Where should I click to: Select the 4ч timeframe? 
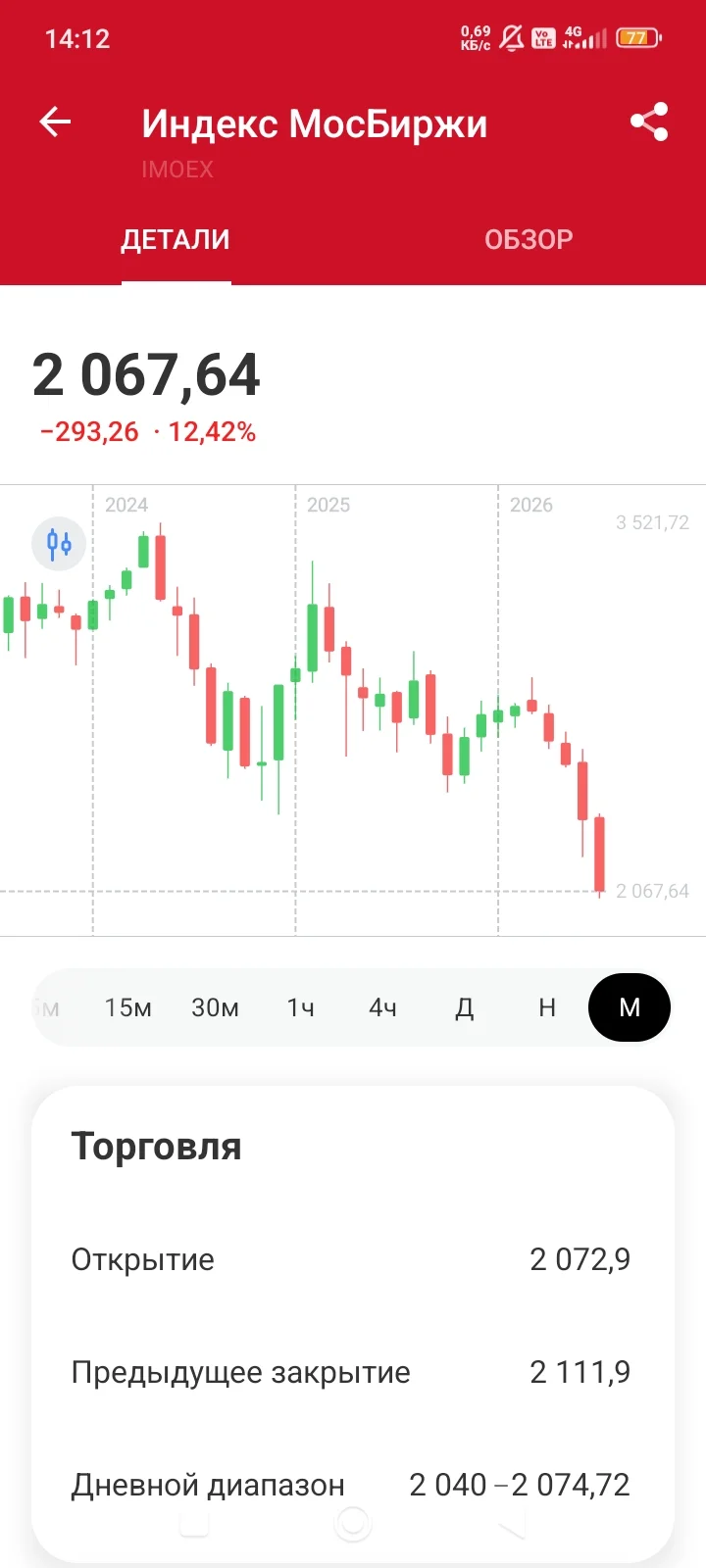[x=382, y=1007]
